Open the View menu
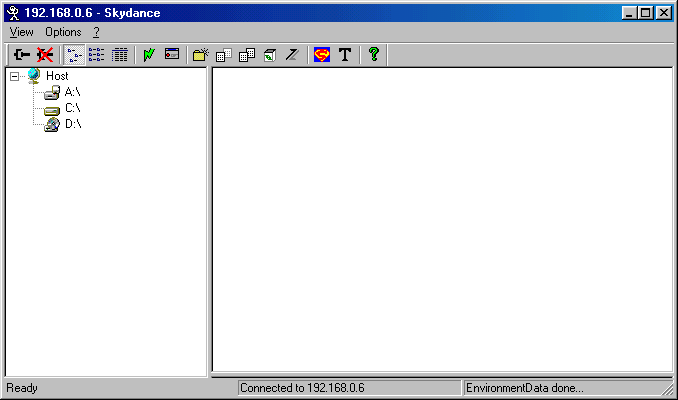The image size is (678, 400). [x=21, y=32]
